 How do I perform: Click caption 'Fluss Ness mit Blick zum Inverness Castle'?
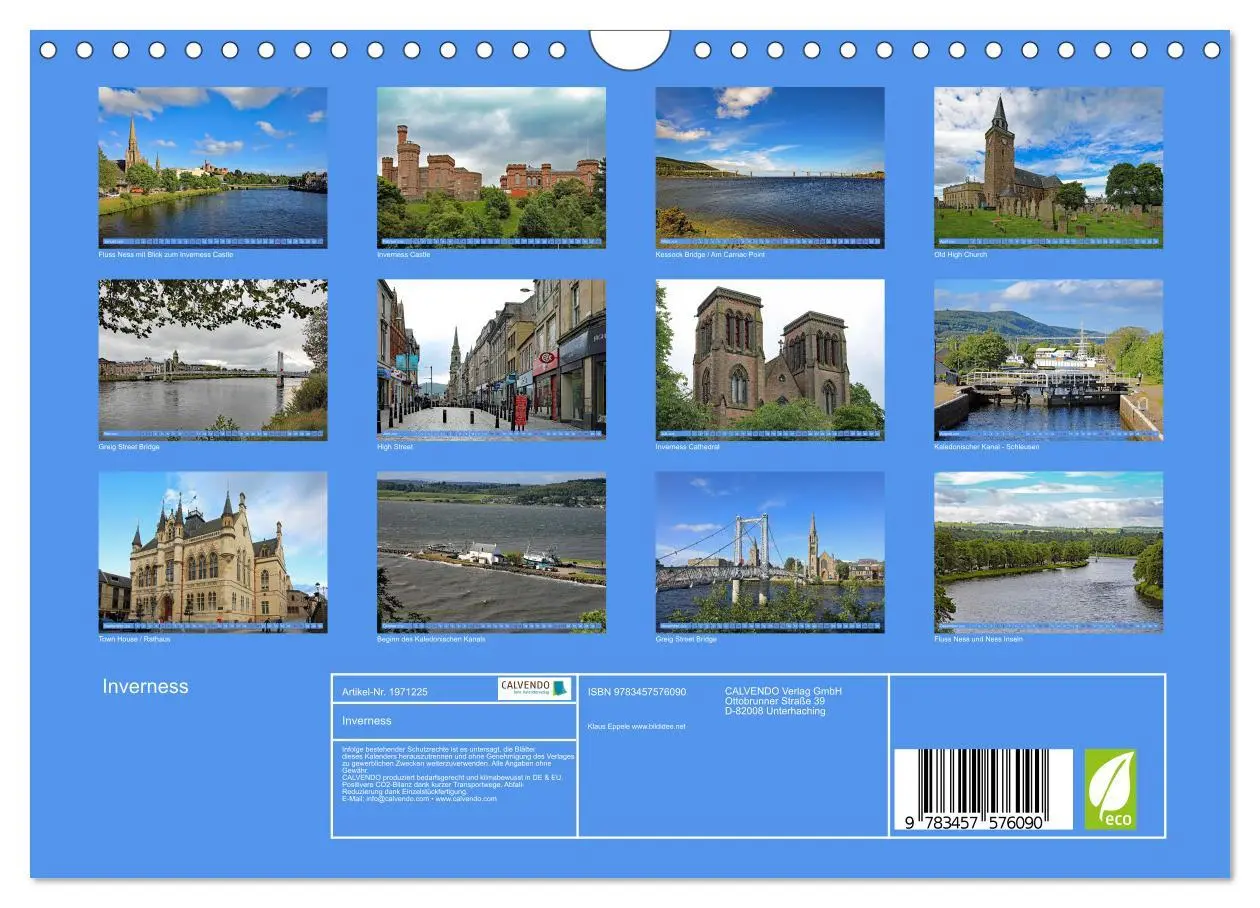click(x=166, y=255)
